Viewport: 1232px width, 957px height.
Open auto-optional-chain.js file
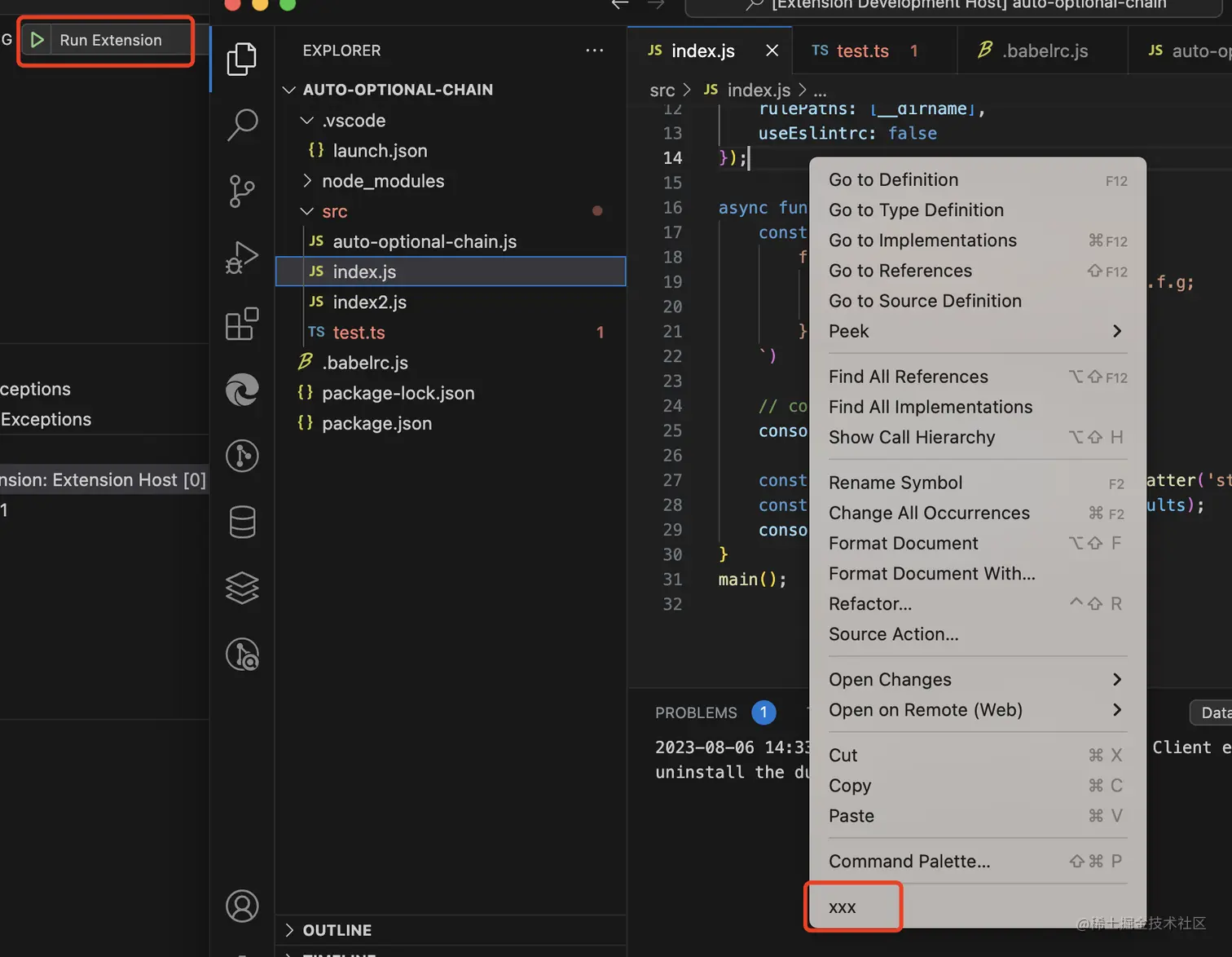[x=451, y=241]
